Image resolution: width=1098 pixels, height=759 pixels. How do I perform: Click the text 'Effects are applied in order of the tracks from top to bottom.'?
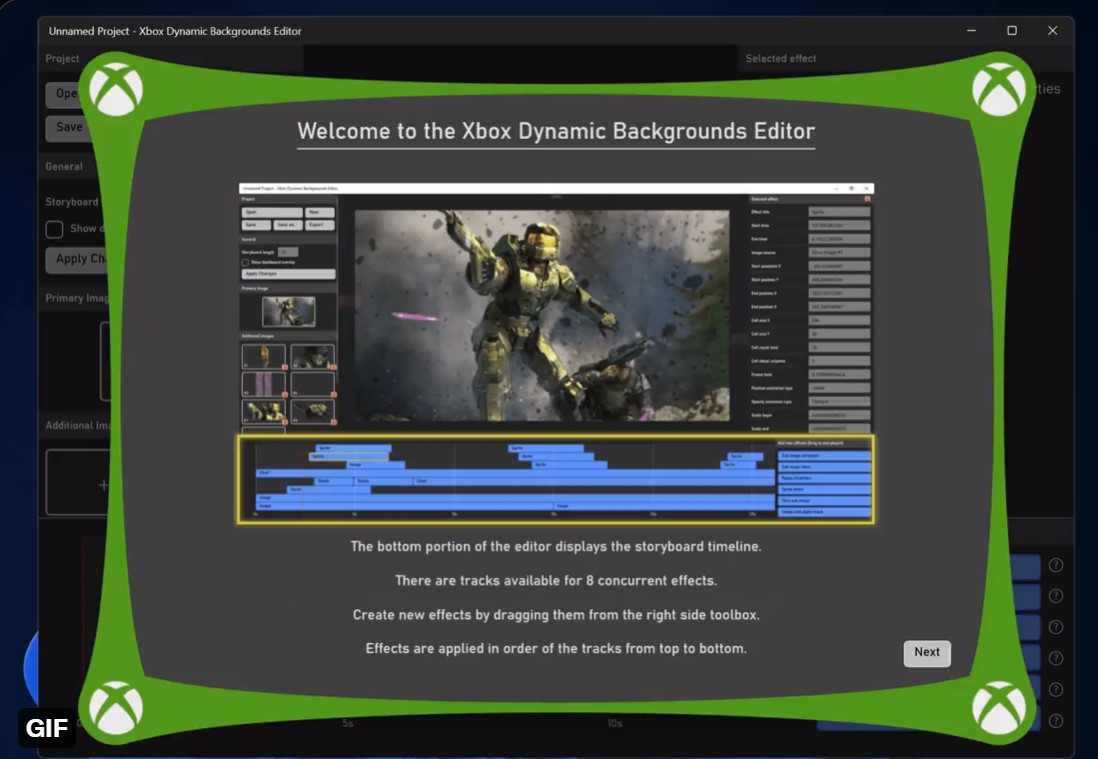[x=556, y=649]
